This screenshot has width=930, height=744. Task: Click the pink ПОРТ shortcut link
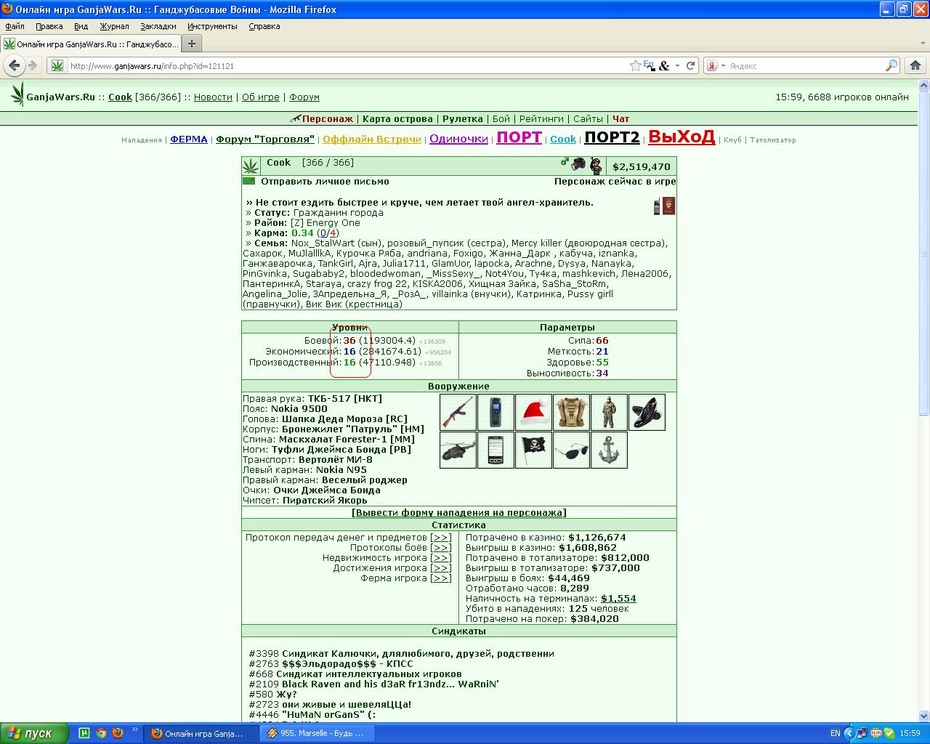(519, 138)
